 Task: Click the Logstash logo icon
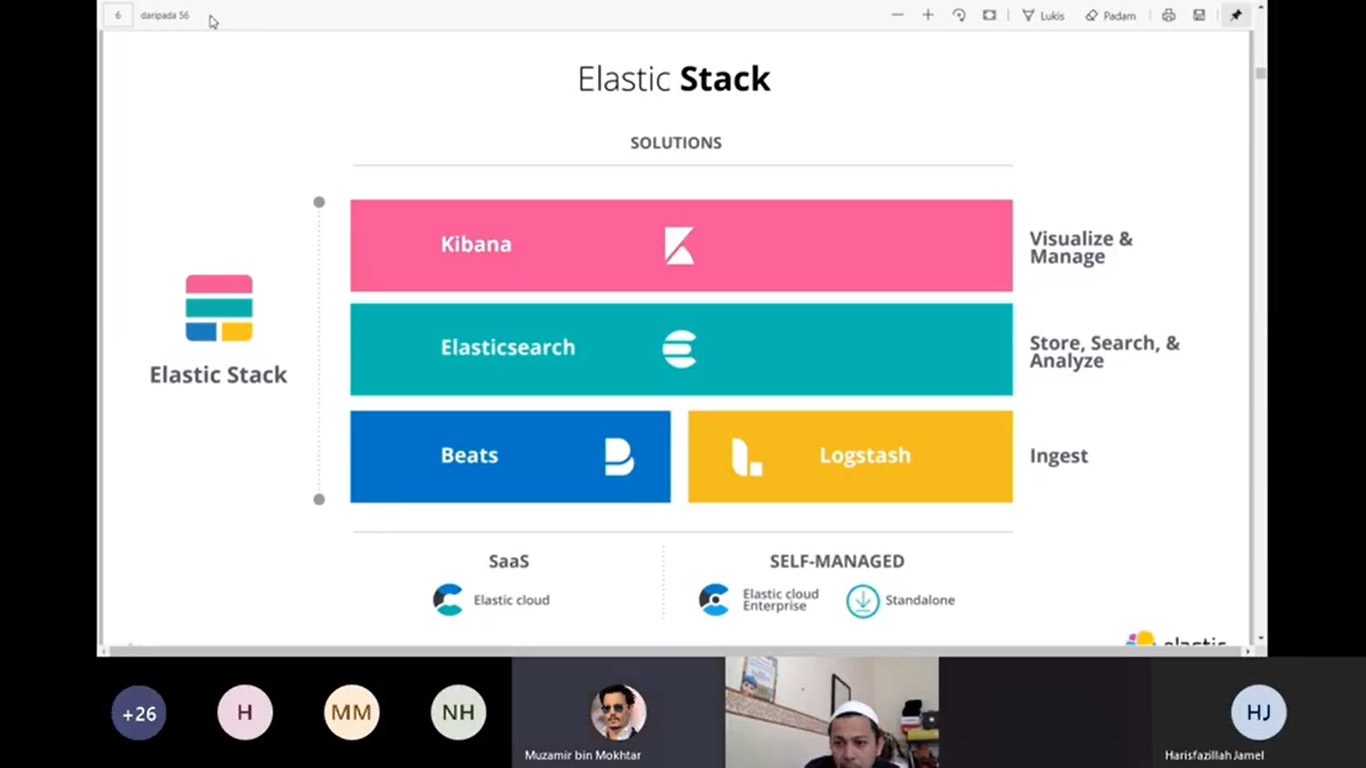(746, 457)
